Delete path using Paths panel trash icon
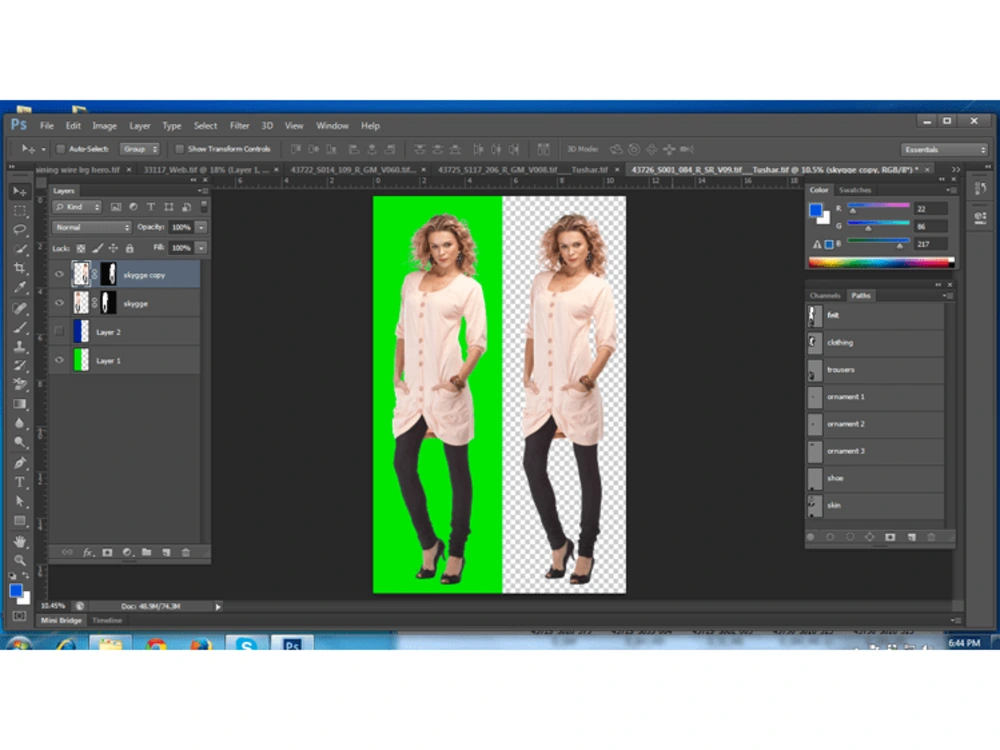The height and width of the screenshot is (750, 1000). point(931,537)
